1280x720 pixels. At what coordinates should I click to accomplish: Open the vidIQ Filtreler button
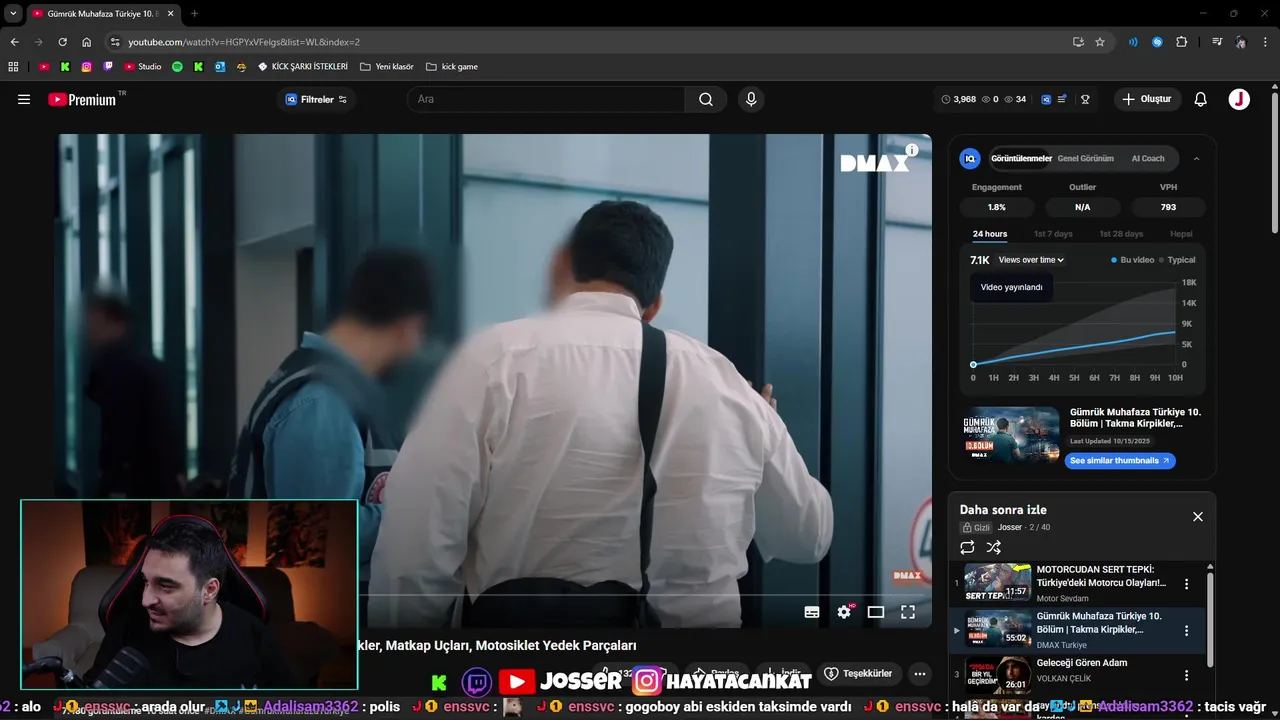click(x=316, y=99)
